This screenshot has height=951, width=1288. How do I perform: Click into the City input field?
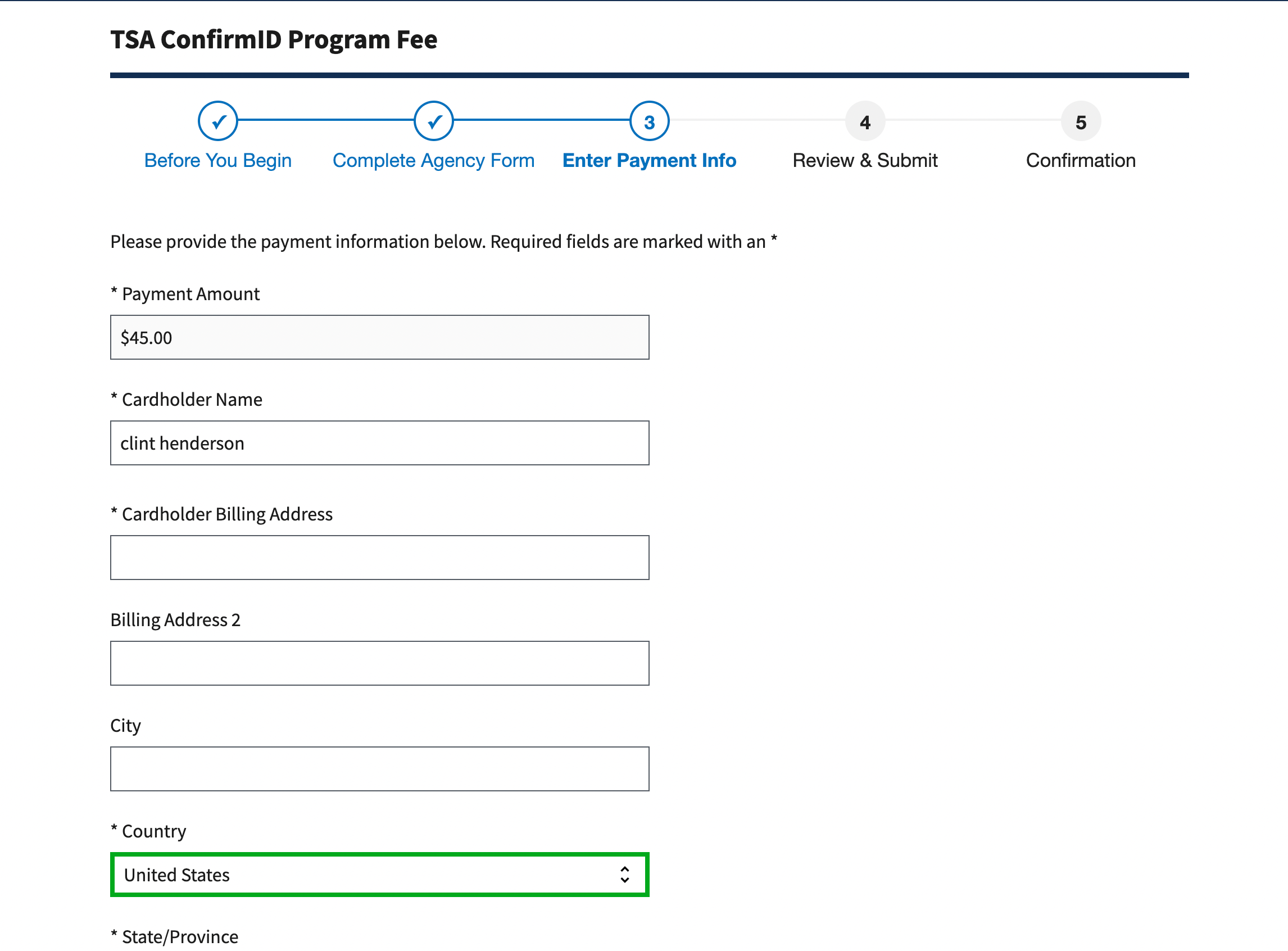click(x=379, y=768)
